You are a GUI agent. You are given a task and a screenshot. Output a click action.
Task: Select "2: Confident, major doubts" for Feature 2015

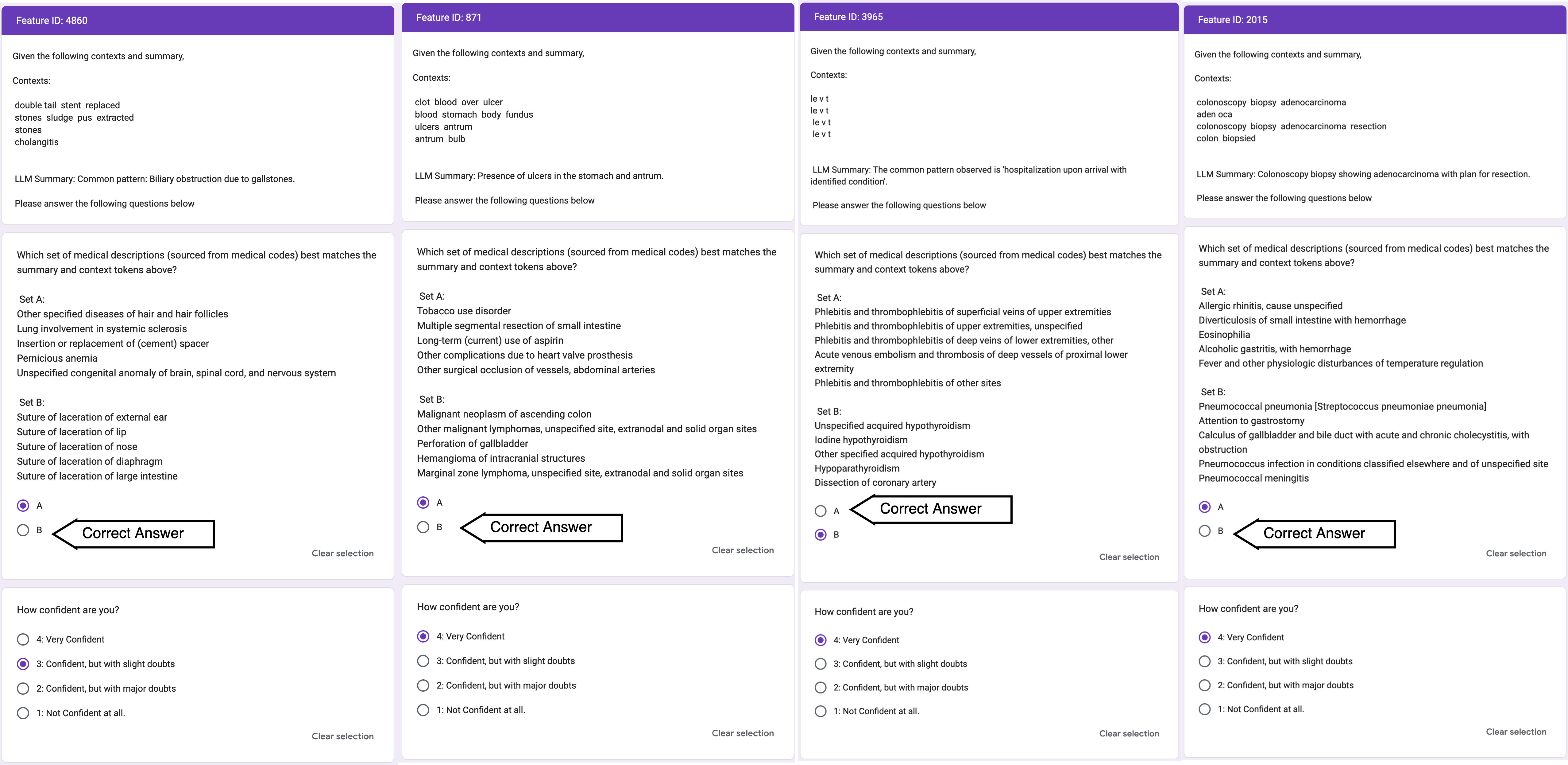(x=1204, y=685)
